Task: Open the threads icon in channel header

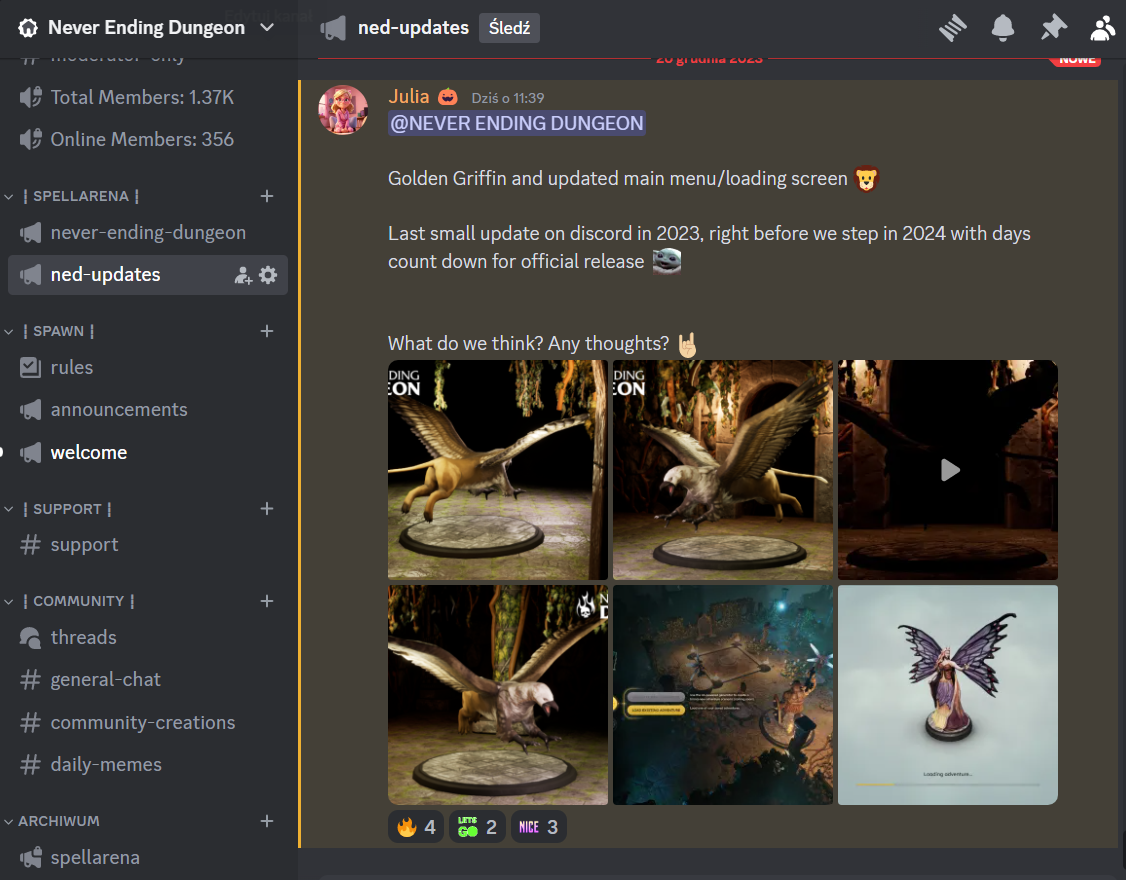Action: coord(953,28)
